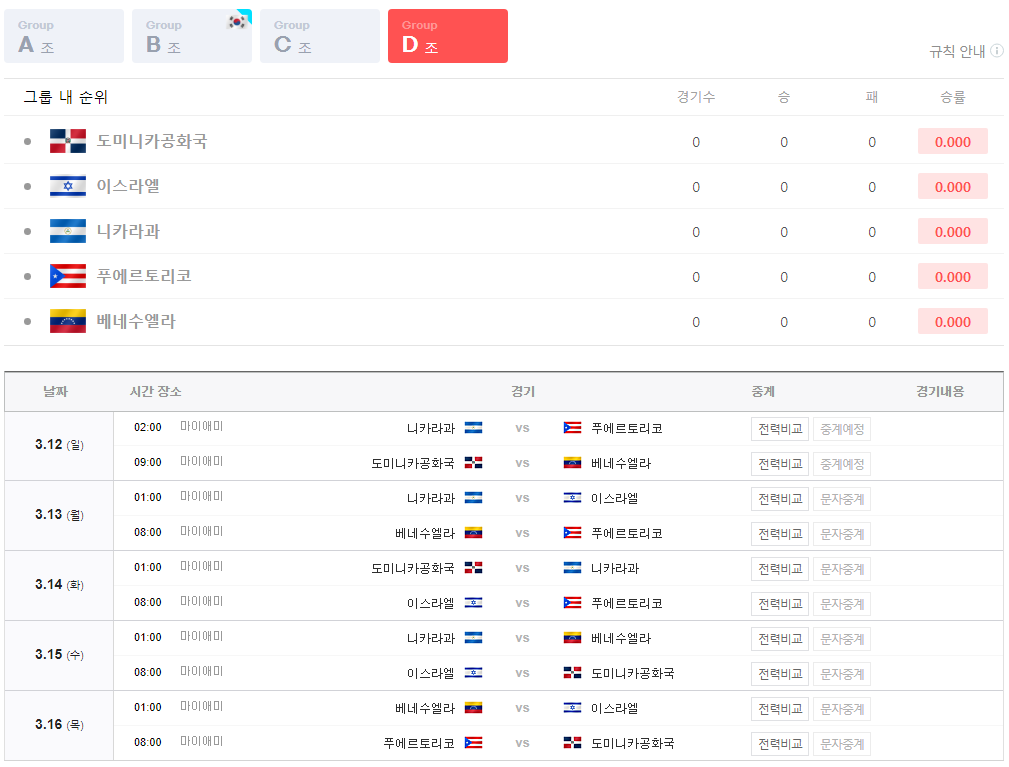Click the Nicaragua flag in standings
Screen dimensions: 1009x767
point(68,231)
